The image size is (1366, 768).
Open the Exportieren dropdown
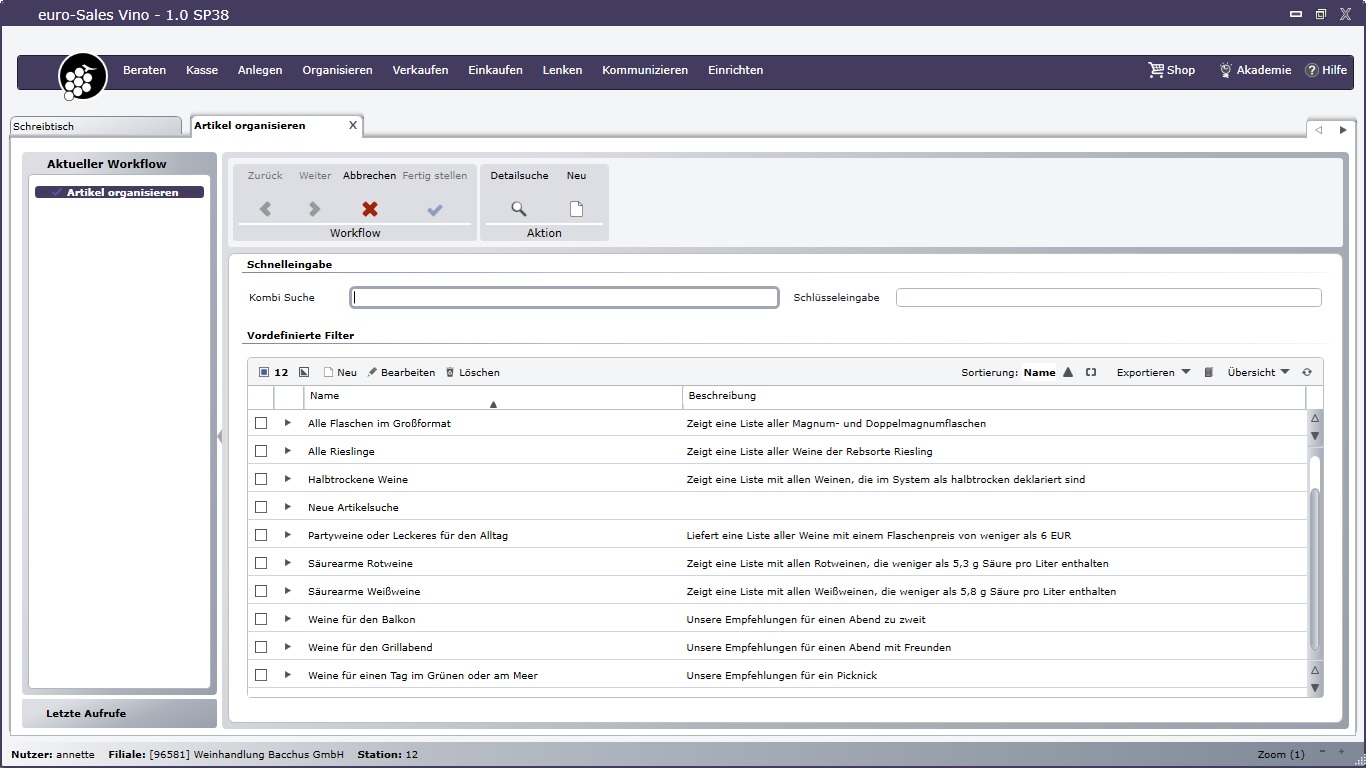[x=1153, y=372]
